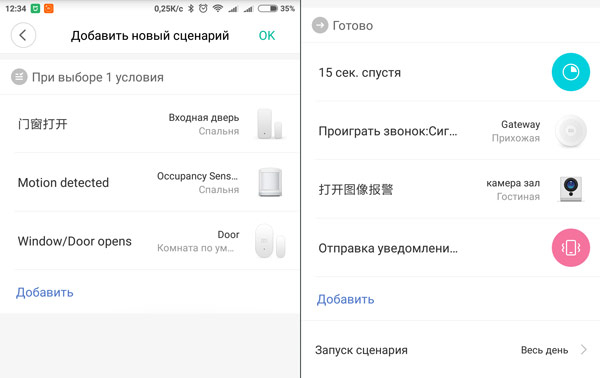Tap the Гостиная room label

[518, 196]
